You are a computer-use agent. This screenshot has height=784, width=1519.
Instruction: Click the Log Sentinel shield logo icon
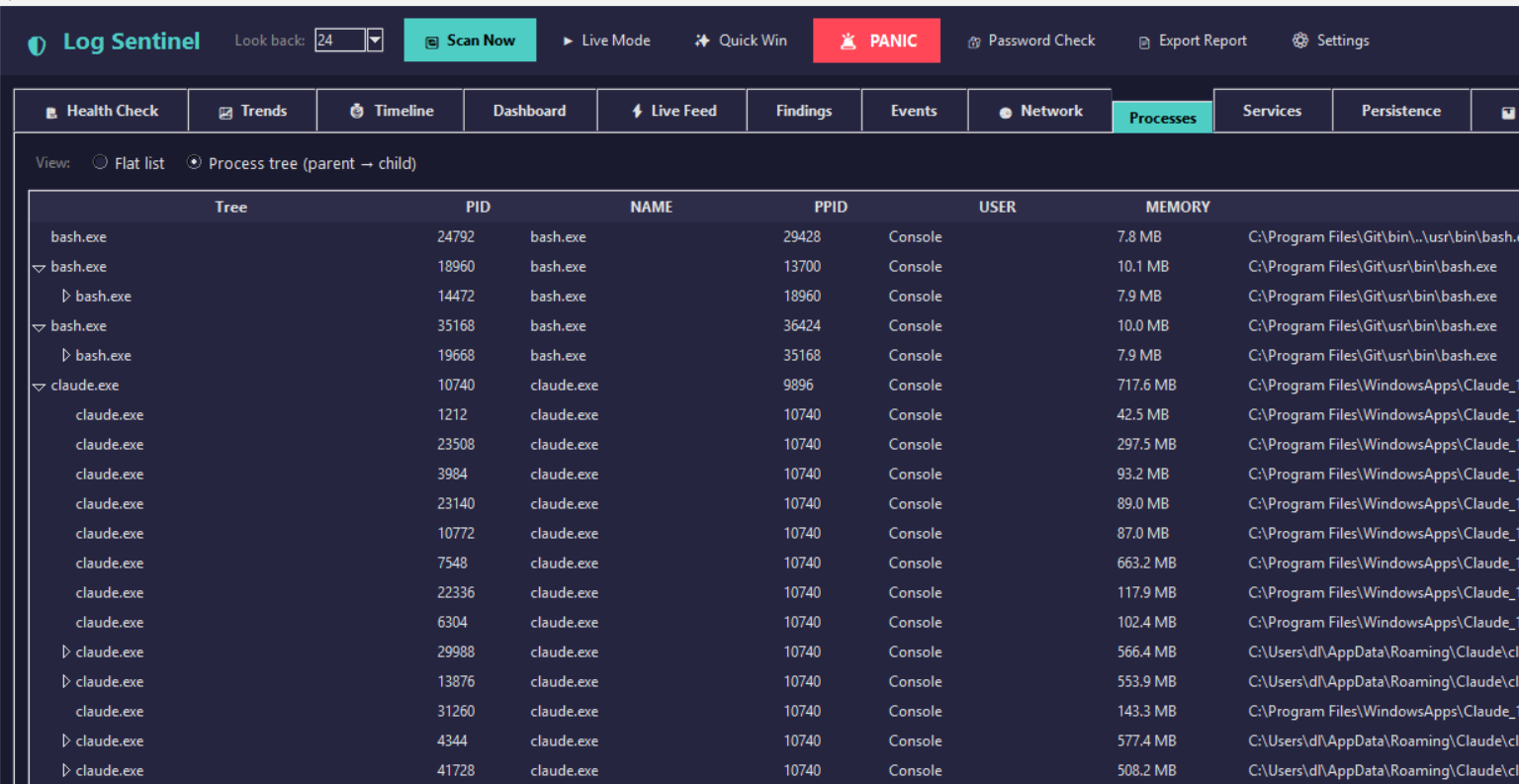pos(37,44)
